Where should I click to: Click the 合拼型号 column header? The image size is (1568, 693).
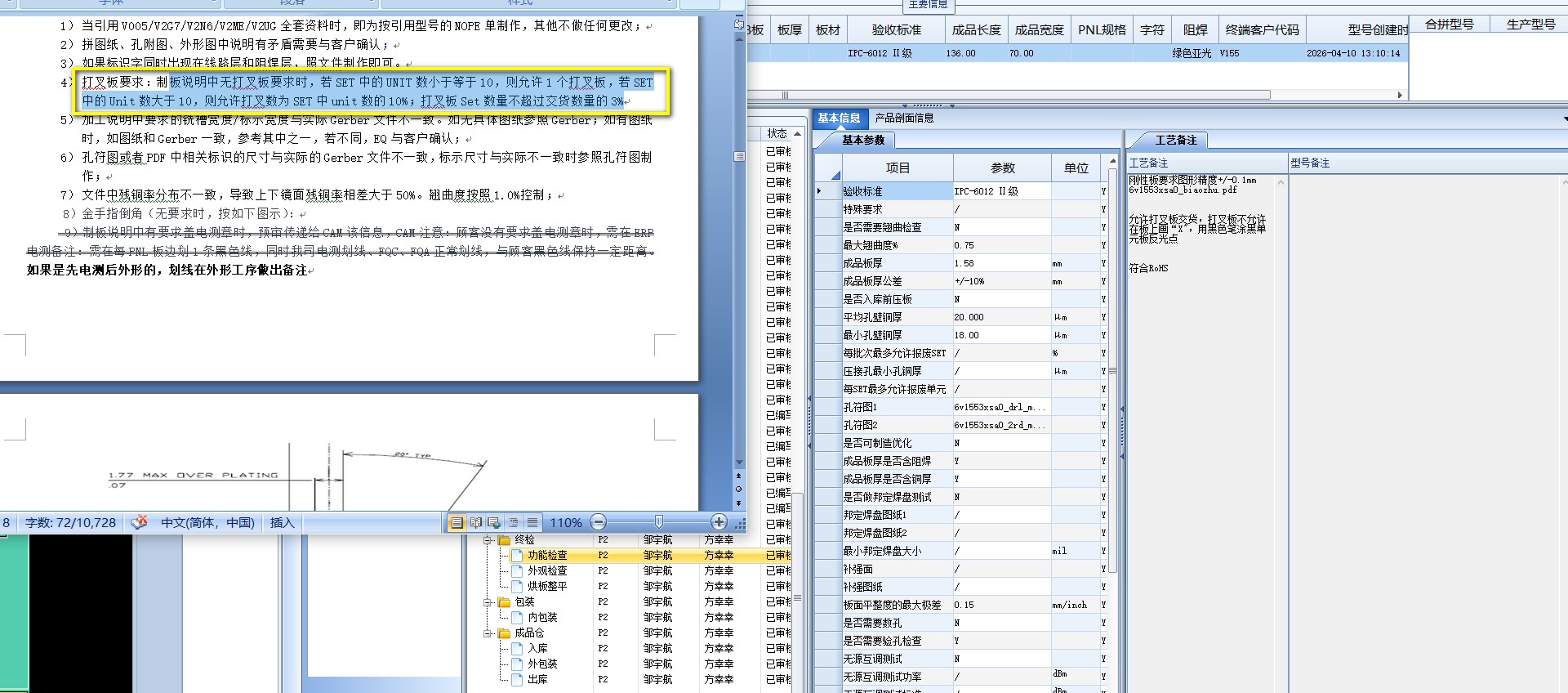coord(1449,25)
